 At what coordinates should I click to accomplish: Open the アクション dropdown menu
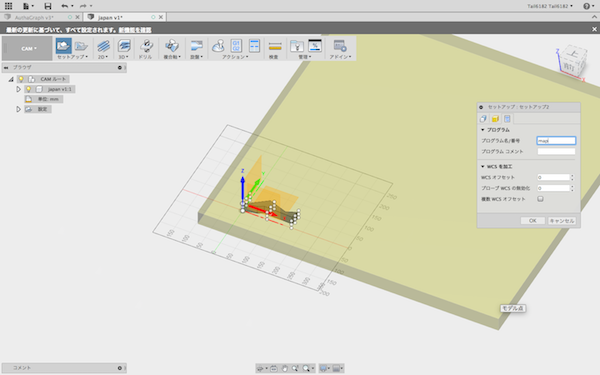[x=235, y=57]
